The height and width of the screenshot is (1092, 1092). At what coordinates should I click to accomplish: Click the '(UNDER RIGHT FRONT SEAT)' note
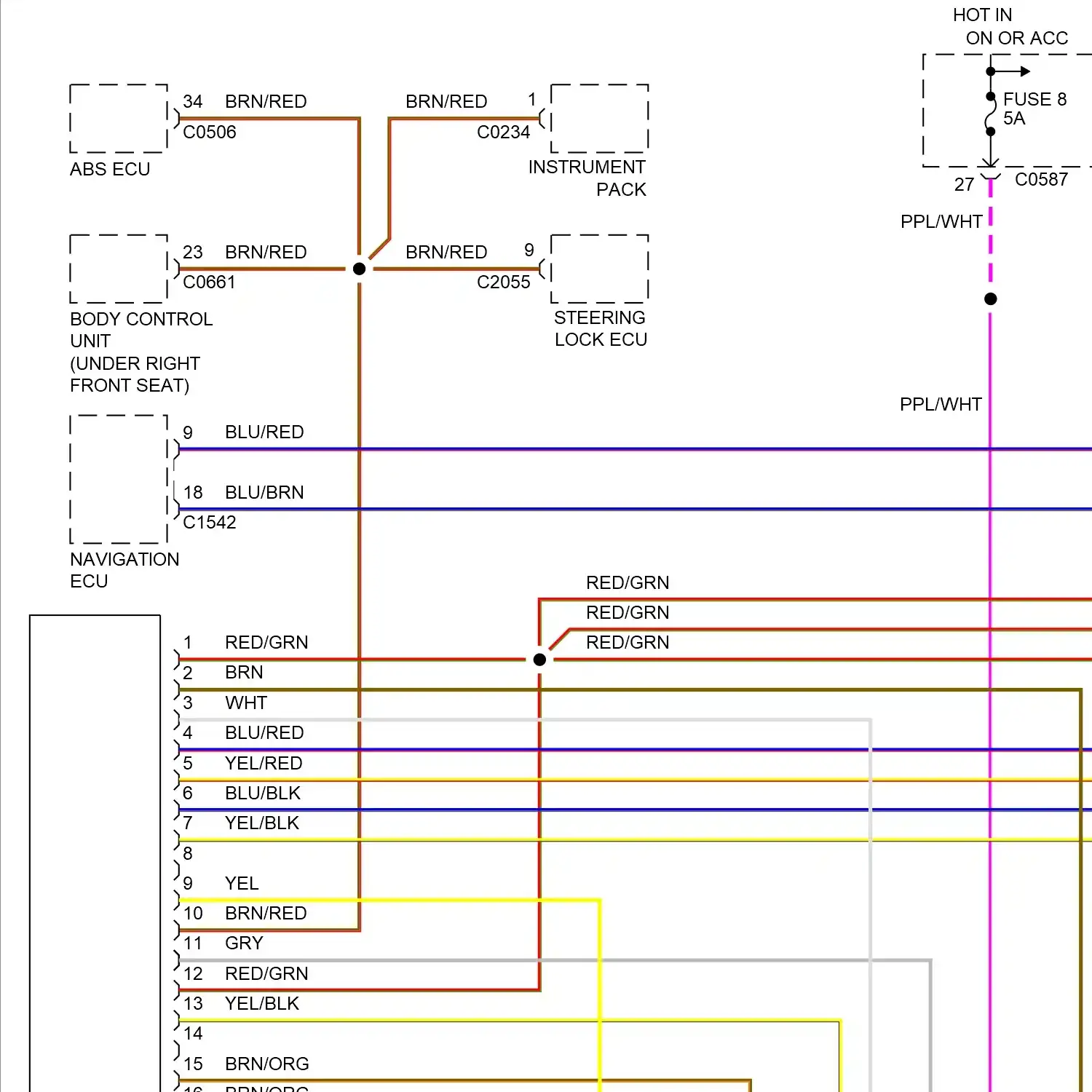tap(135, 374)
